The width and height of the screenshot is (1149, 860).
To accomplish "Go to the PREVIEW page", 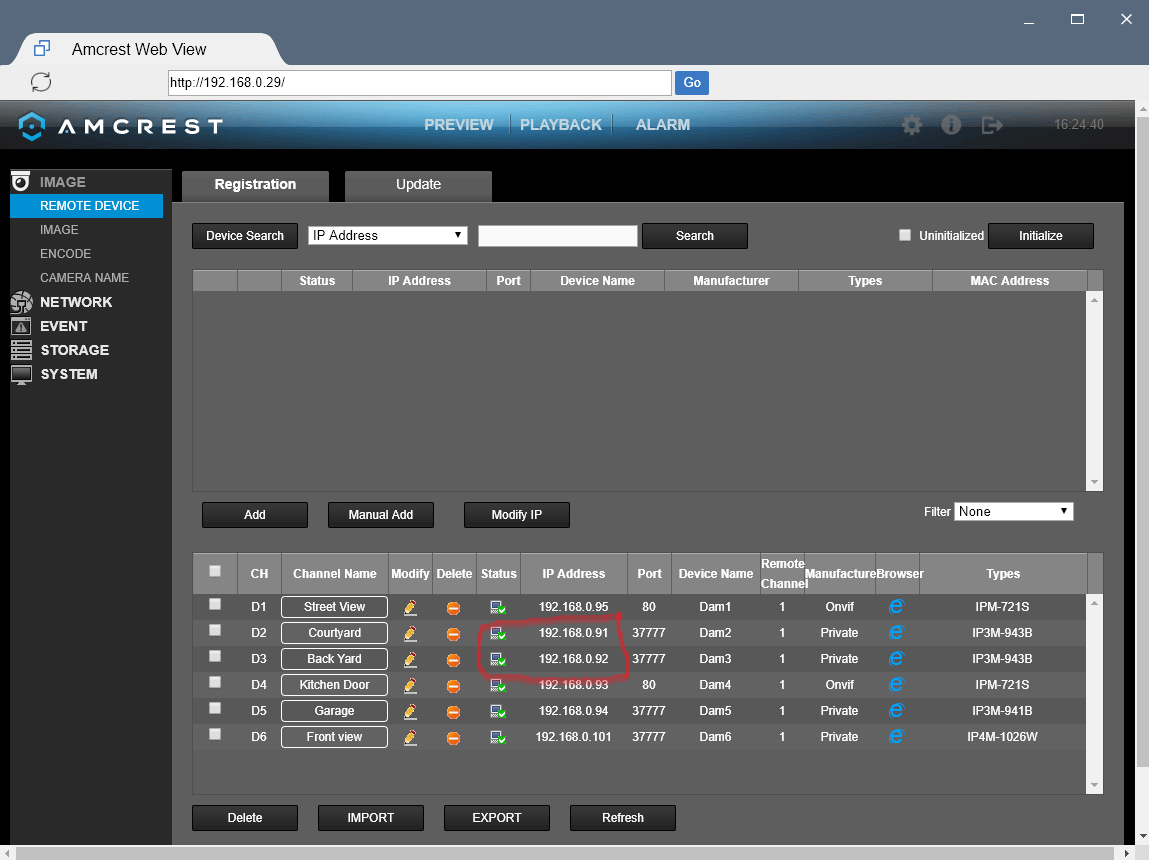I will (459, 125).
